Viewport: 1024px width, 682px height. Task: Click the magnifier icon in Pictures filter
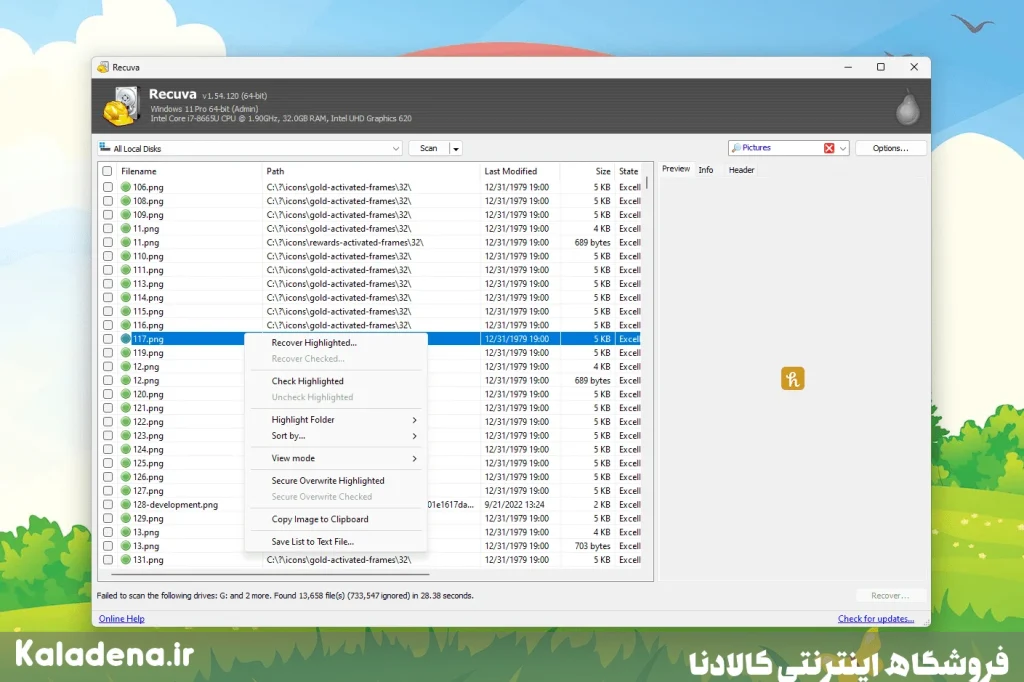click(736, 148)
